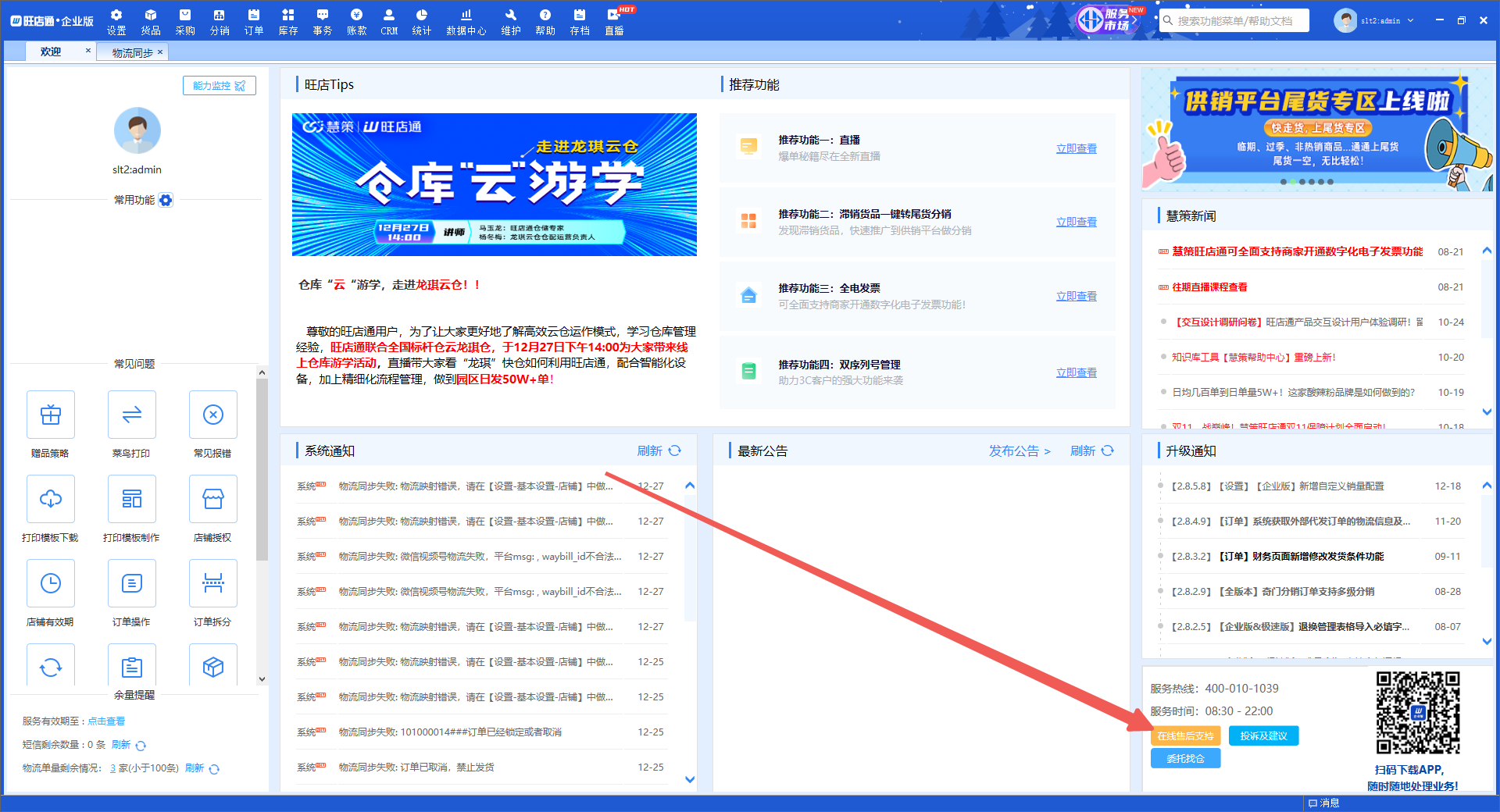This screenshot has width=1500, height=812.
Task: Click the 常见问题 panel scrollbar up arrow
Action: pyautogui.click(x=262, y=372)
